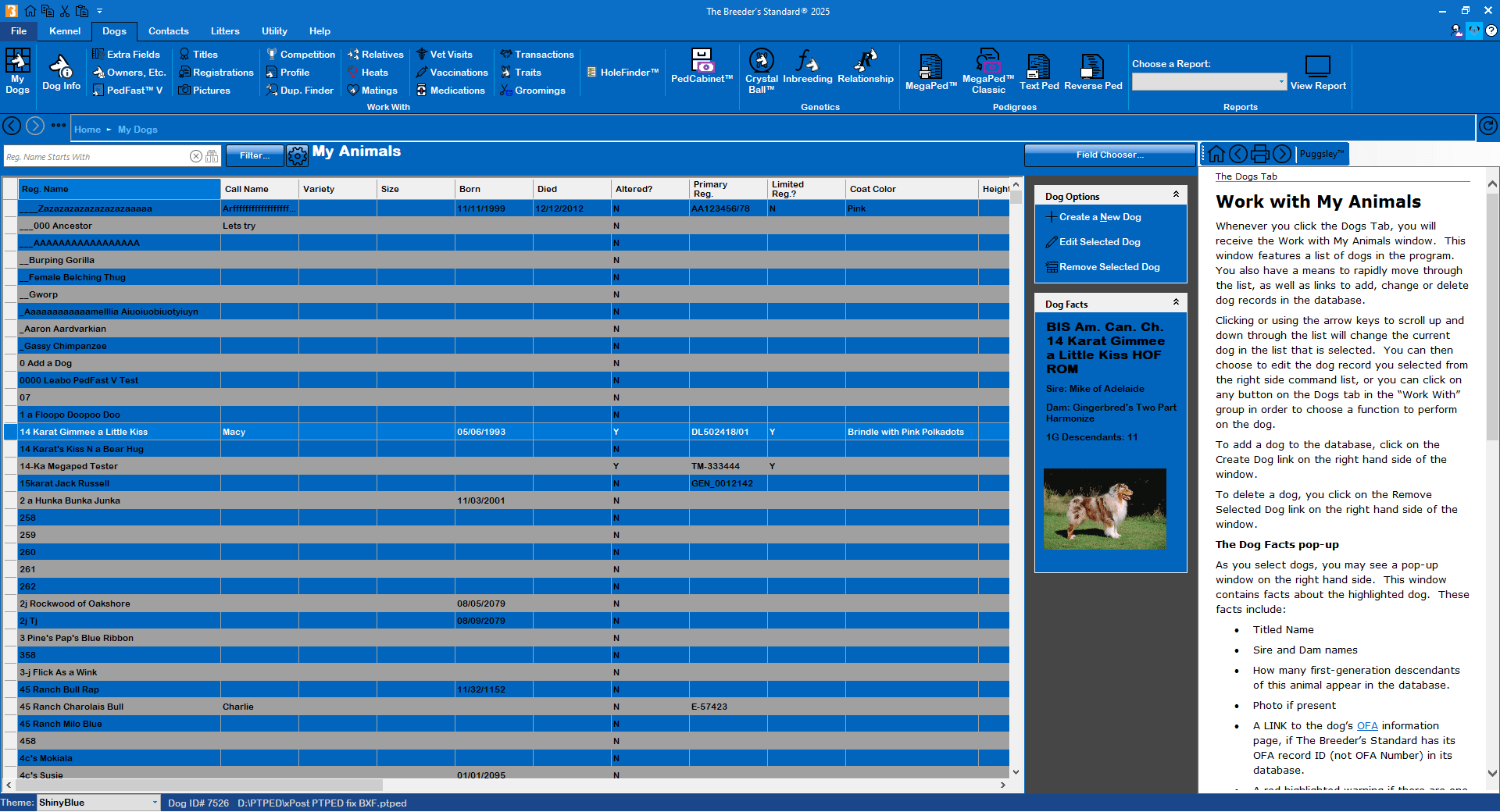This screenshot has height=812, width=1500.
Task: Collapse the Dog Facts panel
Action: tap(1176, 303)
